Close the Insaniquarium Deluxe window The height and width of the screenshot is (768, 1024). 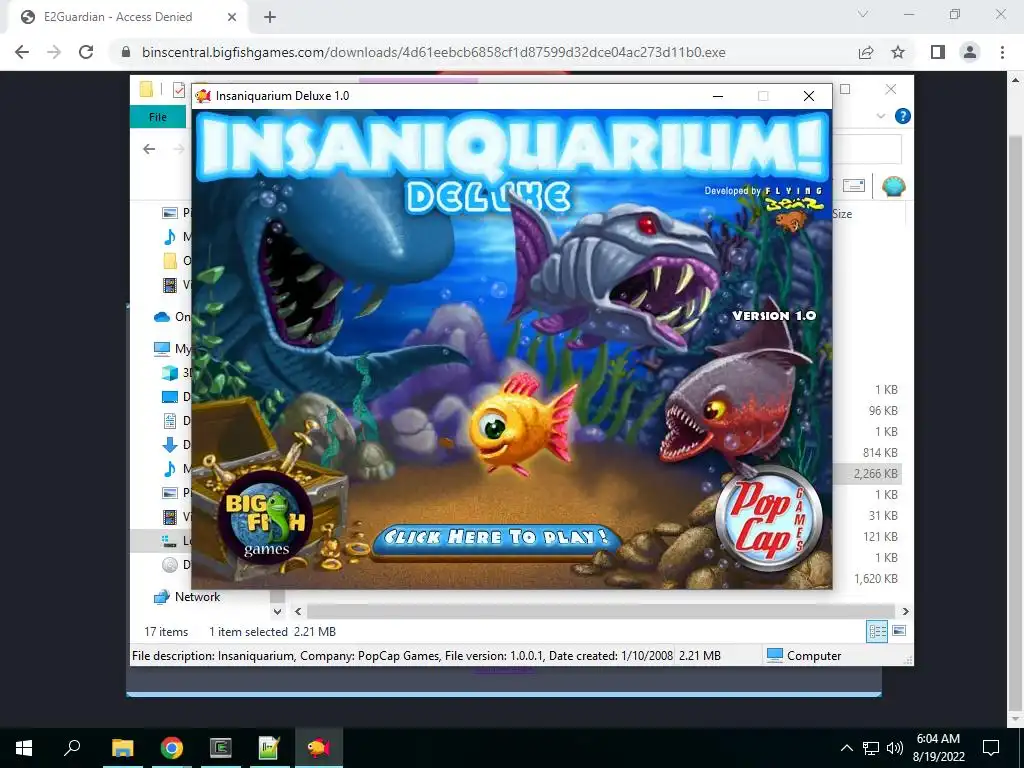(808, 96)
